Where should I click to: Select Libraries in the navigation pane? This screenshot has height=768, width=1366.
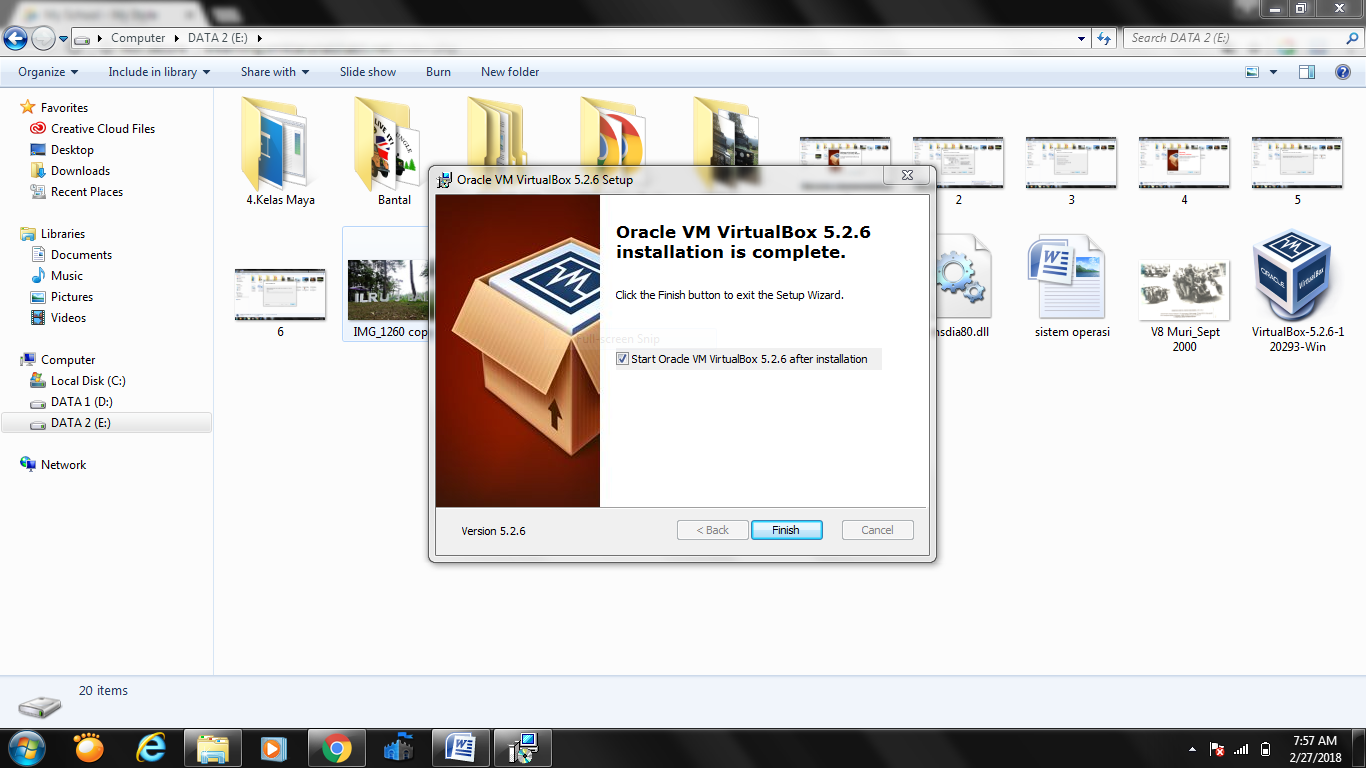pyautogui.click(x=63, y=234)
